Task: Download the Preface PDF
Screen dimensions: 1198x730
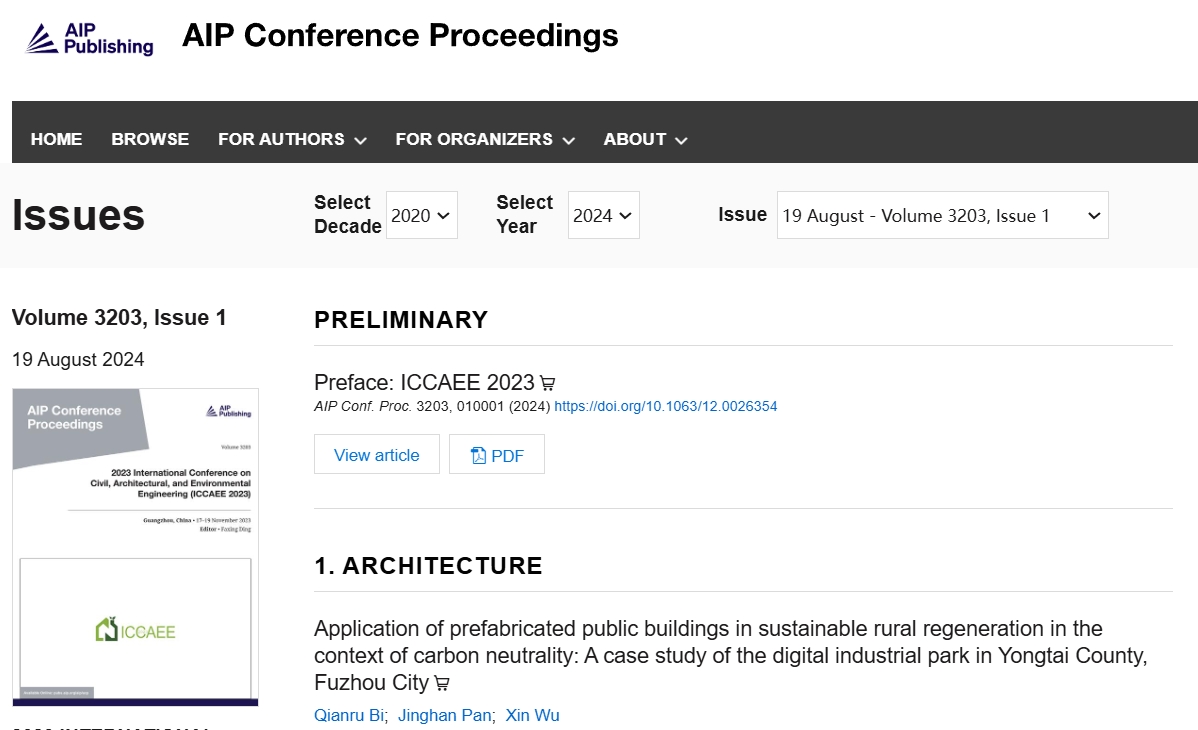Action: coord(497,455)
